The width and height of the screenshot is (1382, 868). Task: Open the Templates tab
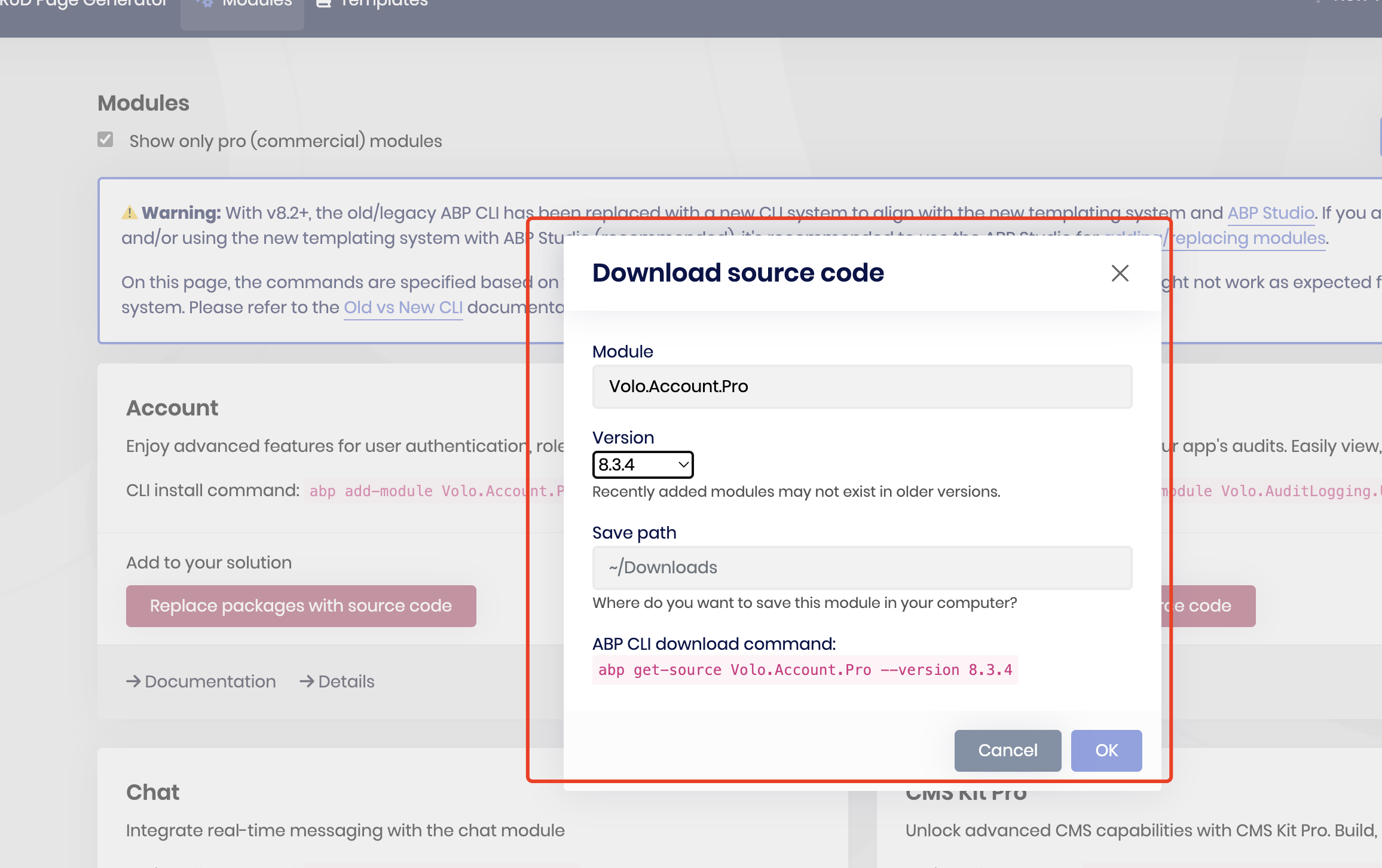384,4
